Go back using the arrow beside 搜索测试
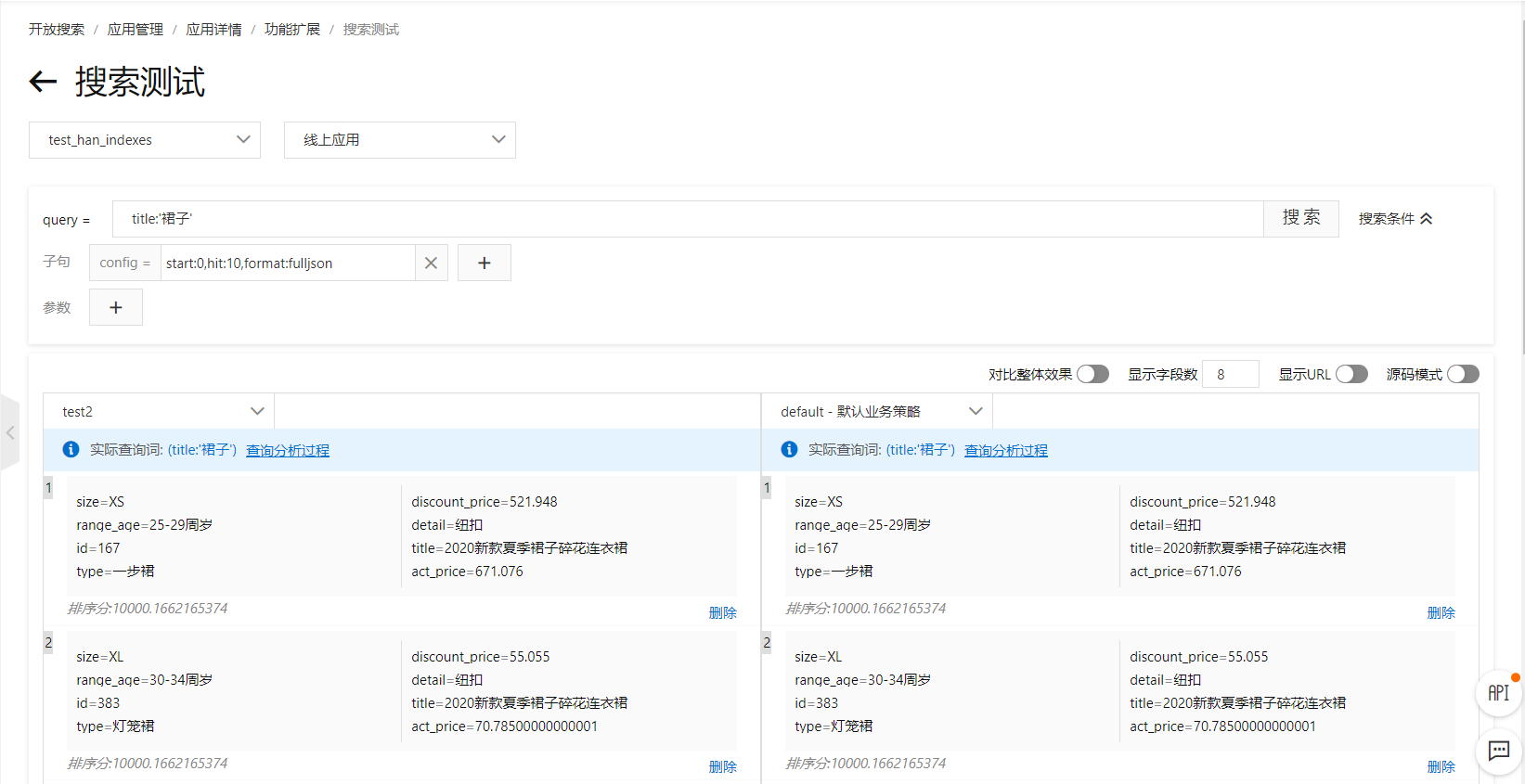This screenshot has height=784, width=1525. pos(44,82)
